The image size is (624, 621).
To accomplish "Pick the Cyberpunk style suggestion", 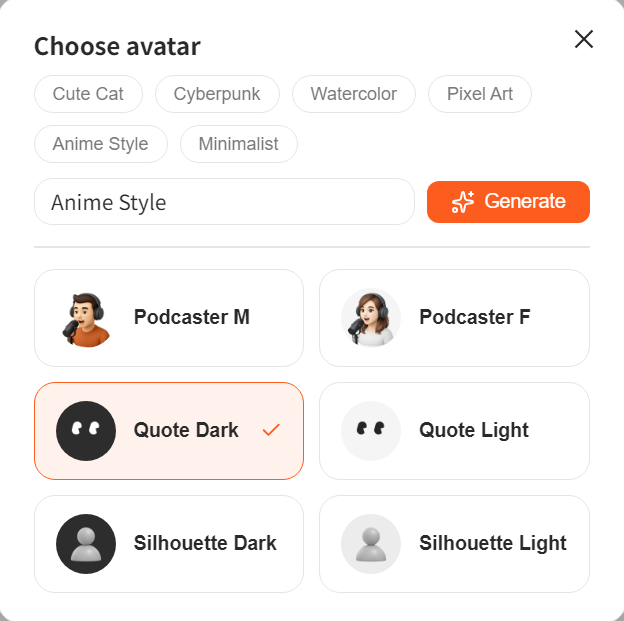I will point(217,94).
